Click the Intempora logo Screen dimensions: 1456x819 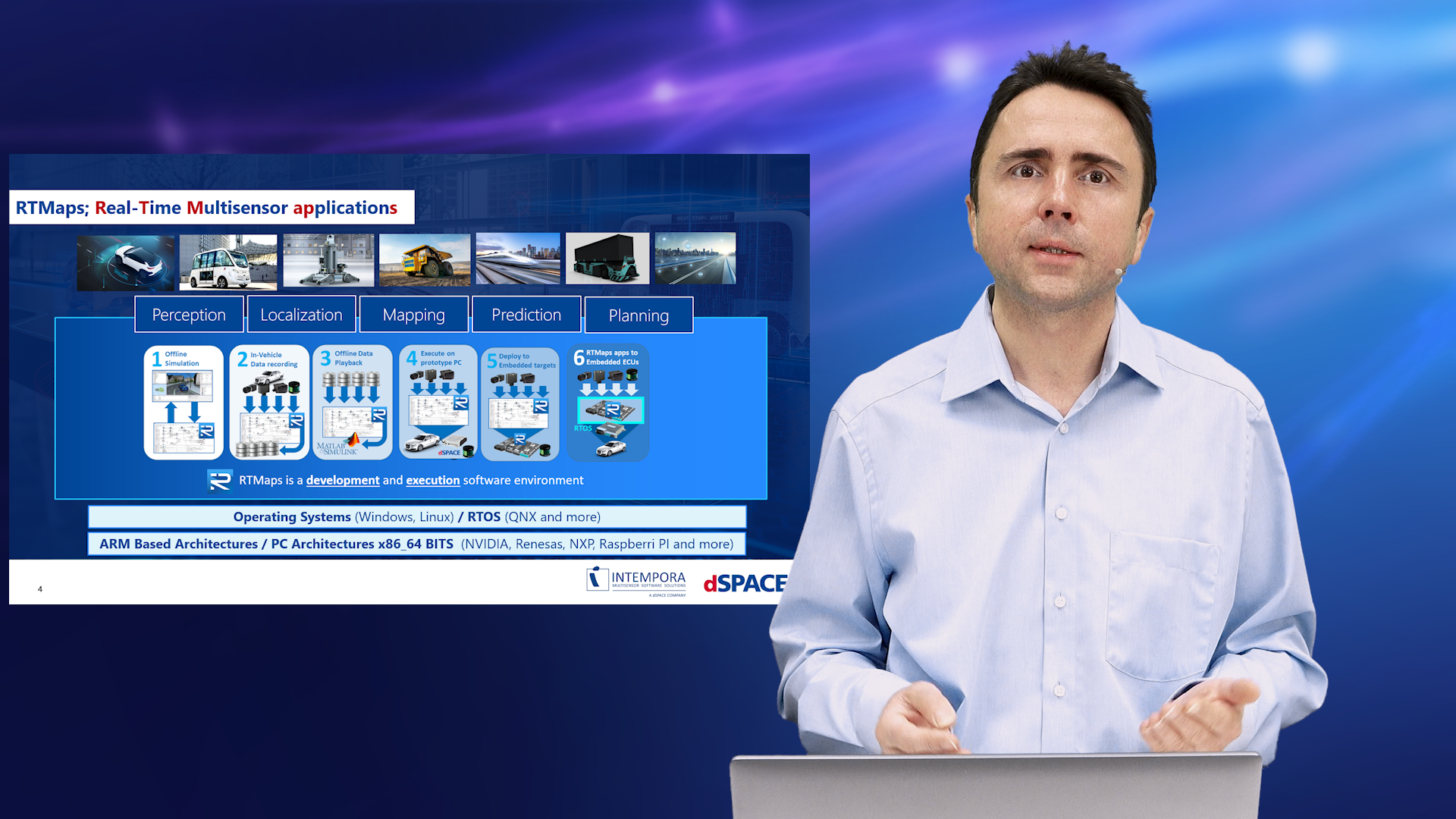[637, 582]
